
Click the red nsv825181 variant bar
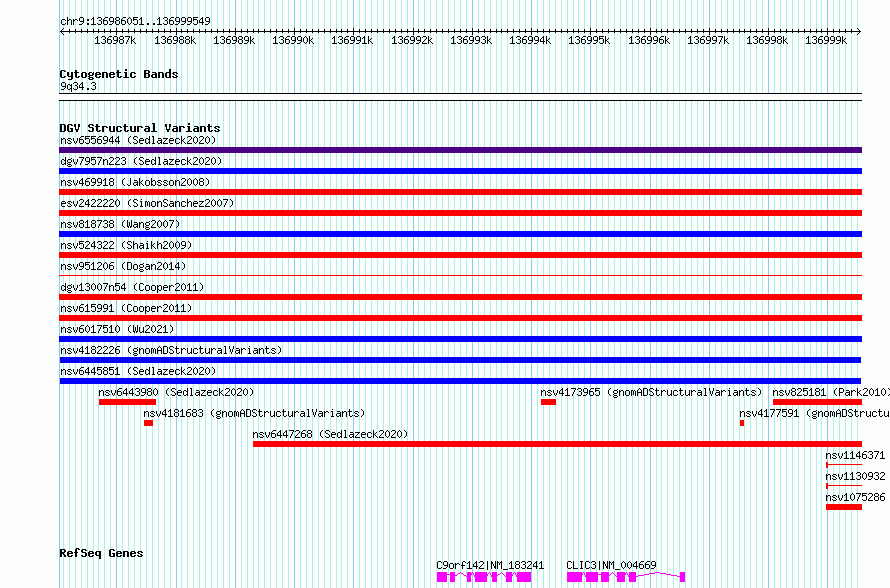(817, 402)
